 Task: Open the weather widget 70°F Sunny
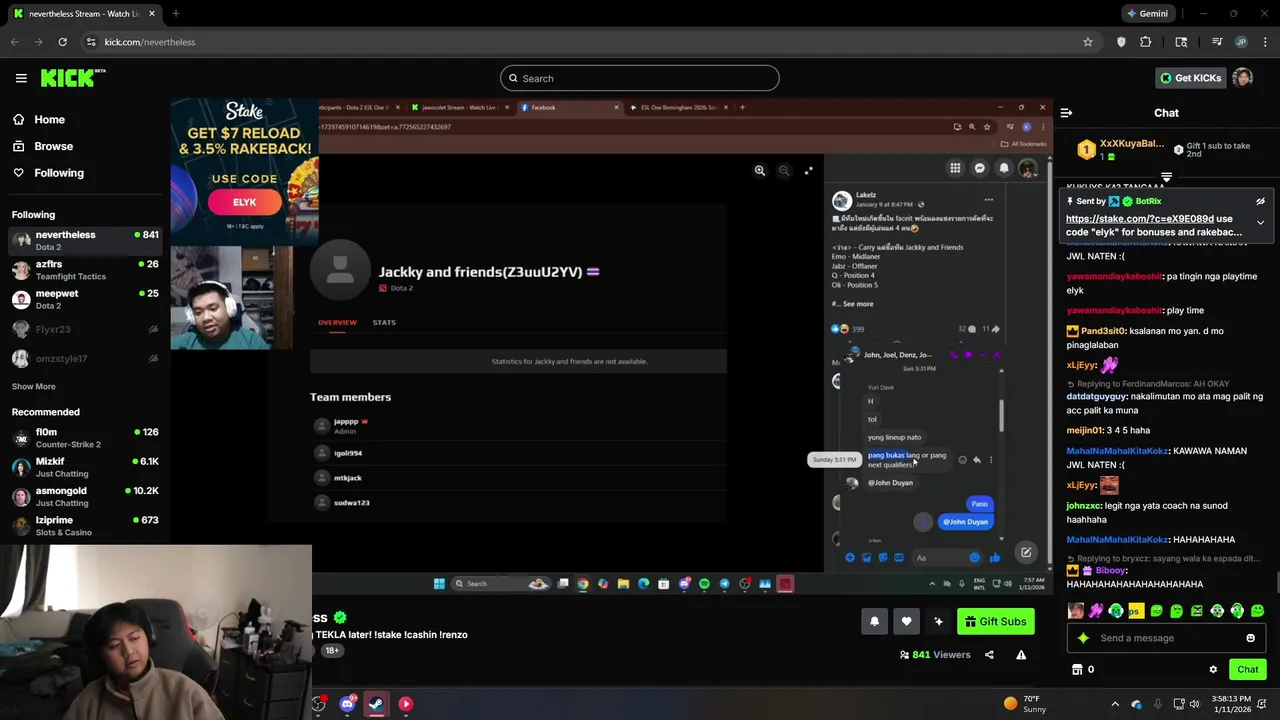point(1027,704)
